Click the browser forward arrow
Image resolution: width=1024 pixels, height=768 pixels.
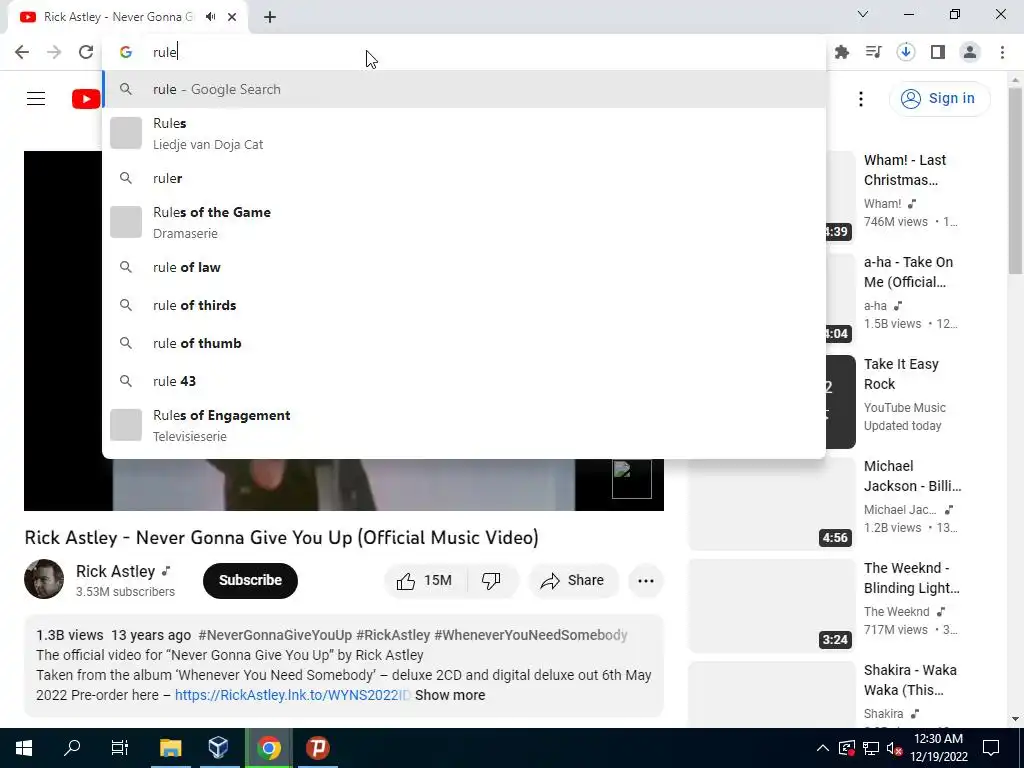54,52
